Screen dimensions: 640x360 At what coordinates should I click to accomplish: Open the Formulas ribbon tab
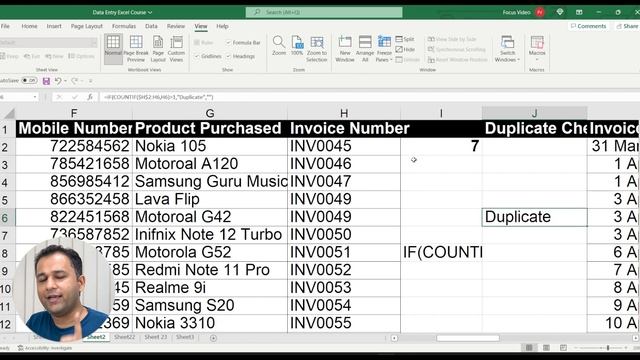[124, 26]
